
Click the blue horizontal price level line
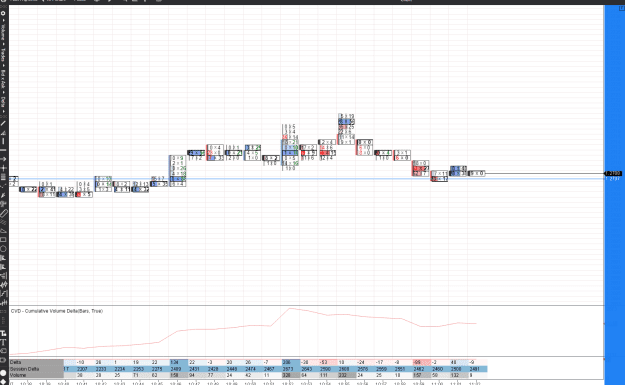point(307,179)
